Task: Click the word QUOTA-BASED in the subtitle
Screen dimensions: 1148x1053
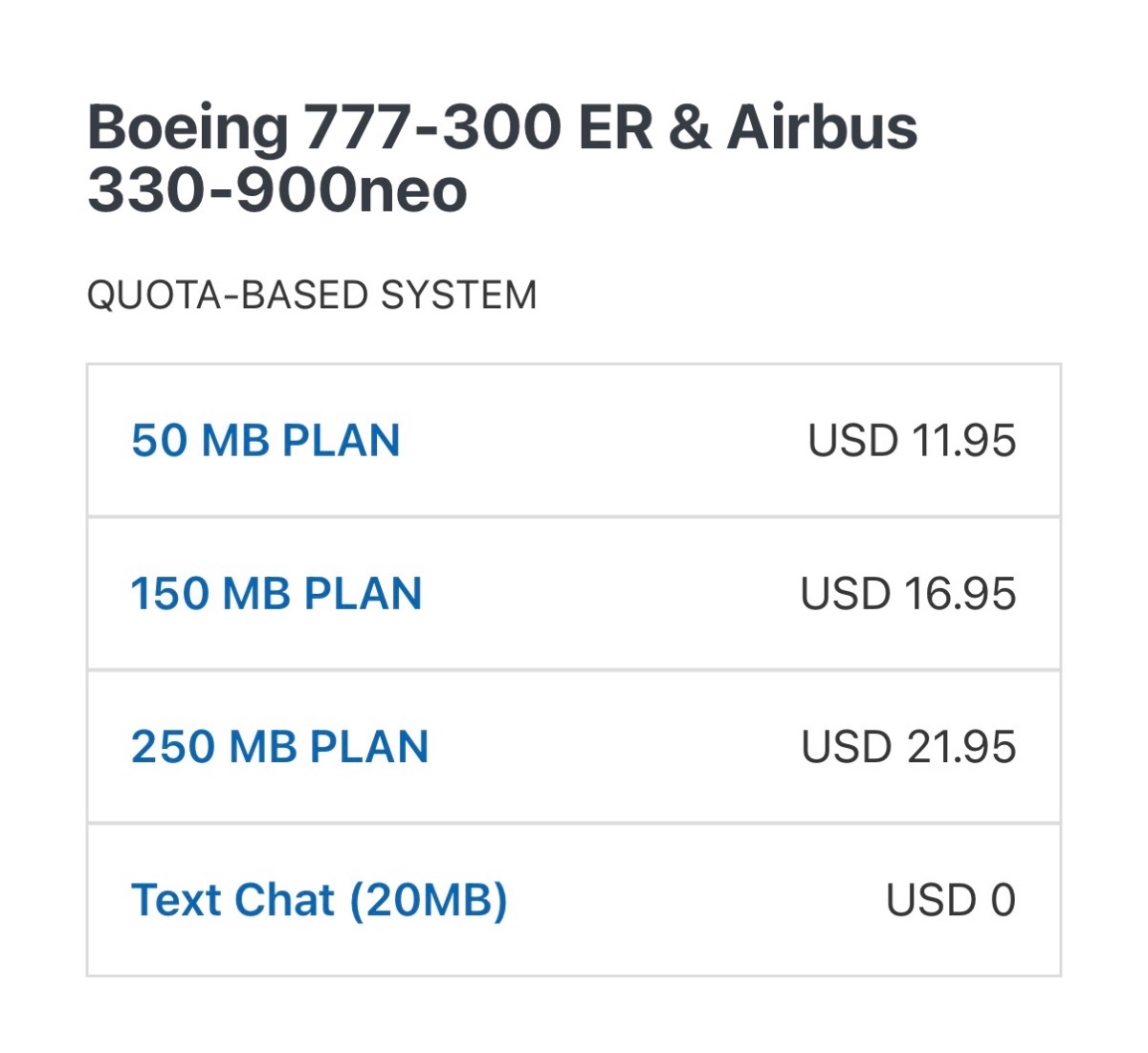Action: 227,295
